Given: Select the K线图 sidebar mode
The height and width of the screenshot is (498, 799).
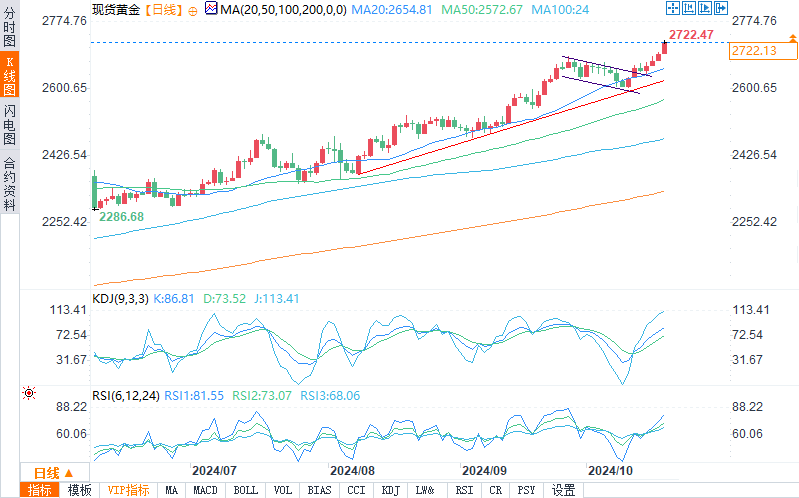Looking at the screenshot, I should (10, 75).
